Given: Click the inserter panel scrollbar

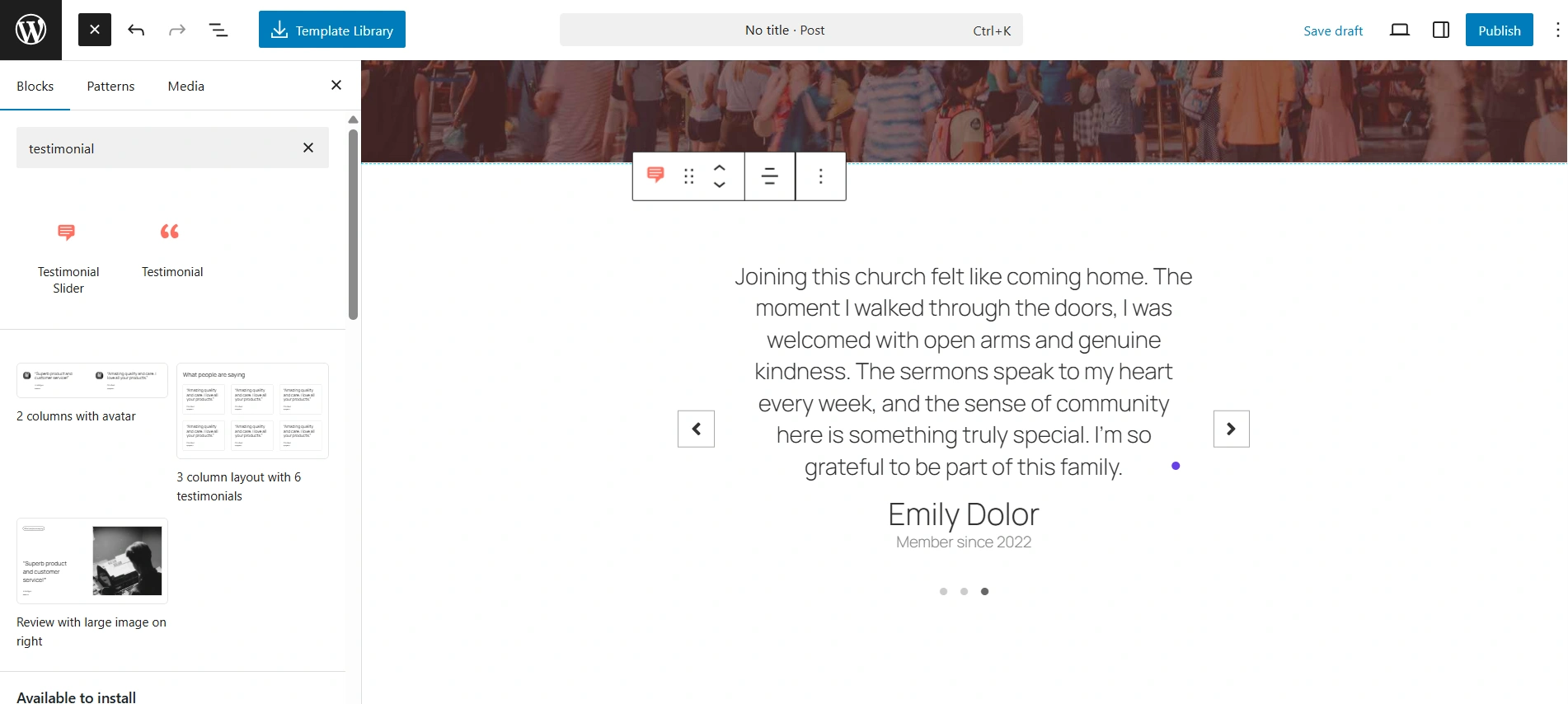Looking at the screenshot, I should click(x=354, y=224).
